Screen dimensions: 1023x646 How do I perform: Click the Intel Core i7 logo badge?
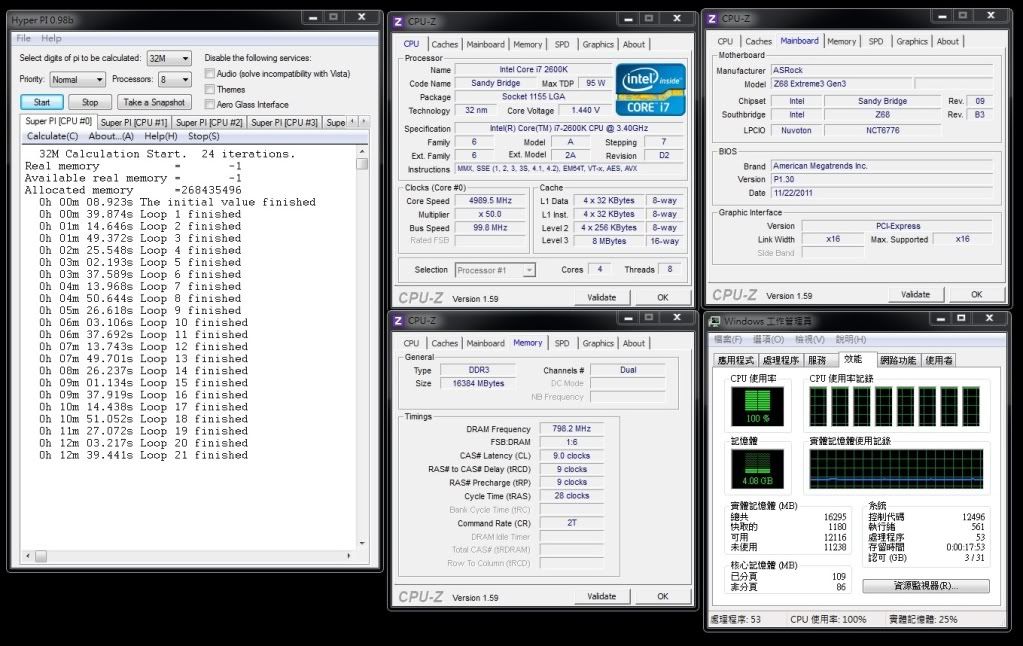650,89
